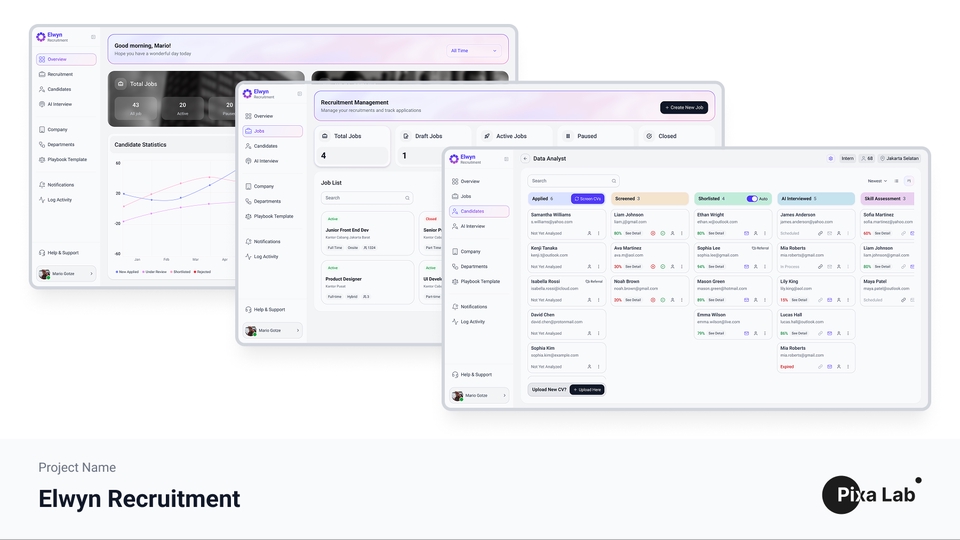
Task: Reject Liam Johnson with the red X icon
Action: (653, 233)
